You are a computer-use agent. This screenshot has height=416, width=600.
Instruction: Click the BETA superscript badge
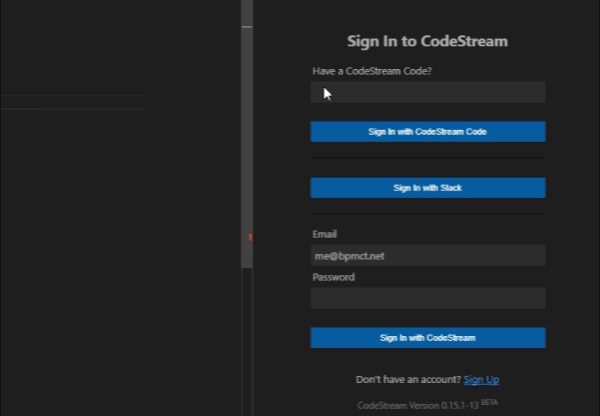click(489, 402)
